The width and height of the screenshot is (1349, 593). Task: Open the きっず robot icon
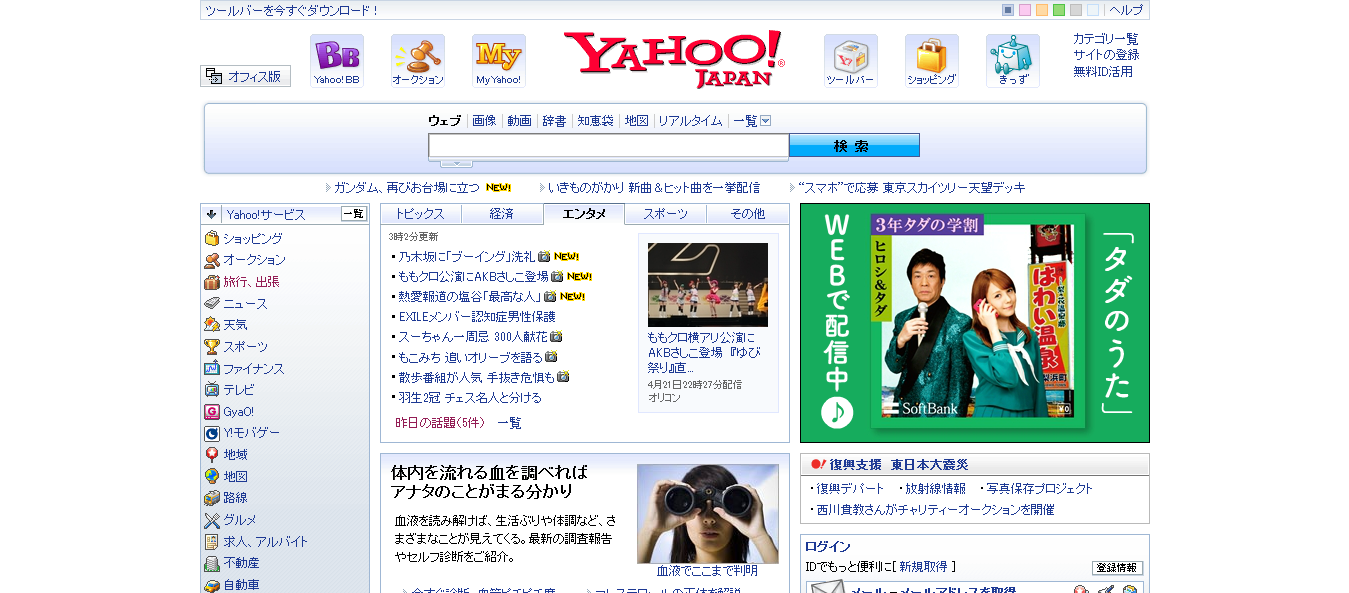(x=1013, y=60)
